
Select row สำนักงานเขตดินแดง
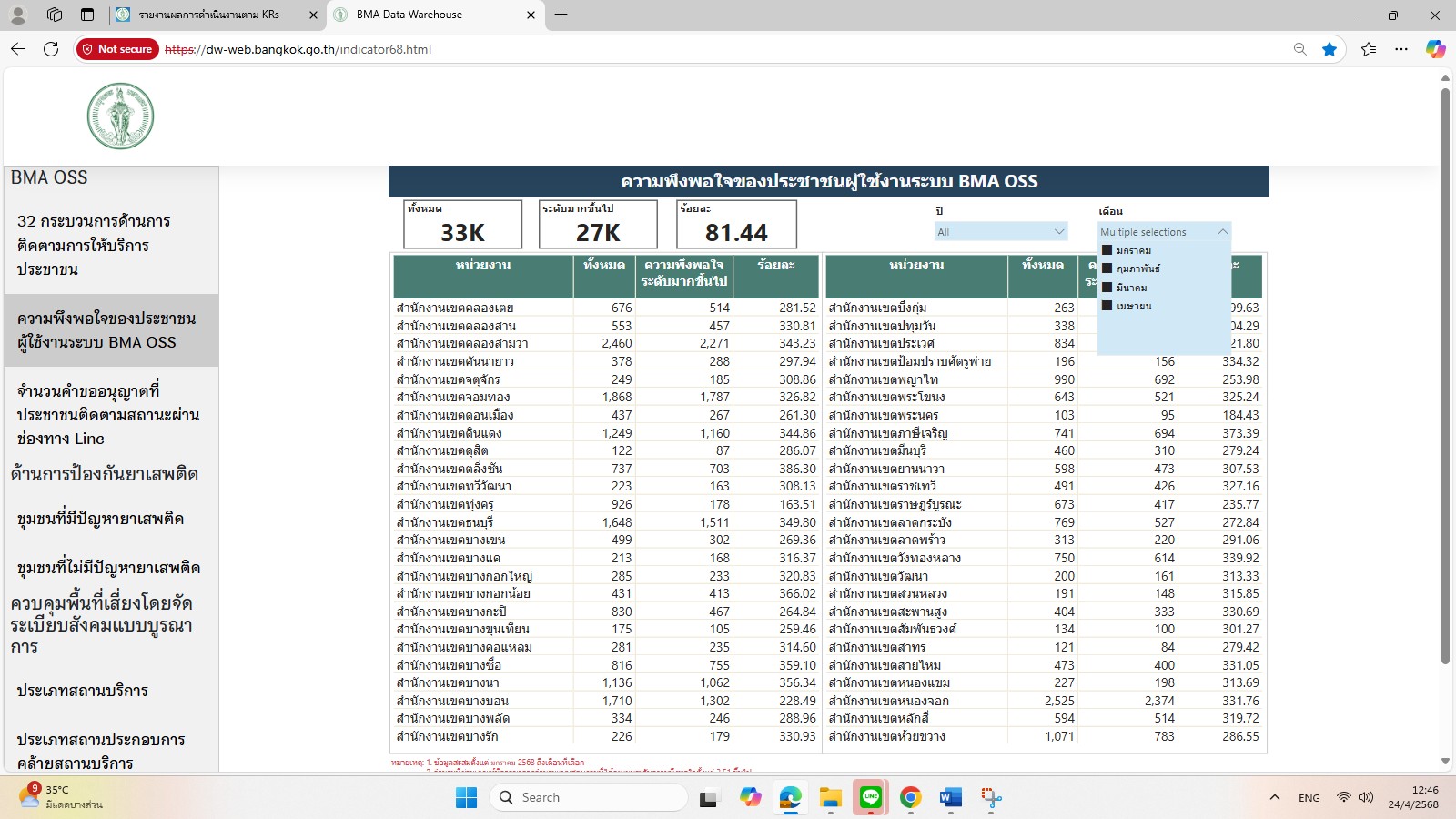coord(607,433)
